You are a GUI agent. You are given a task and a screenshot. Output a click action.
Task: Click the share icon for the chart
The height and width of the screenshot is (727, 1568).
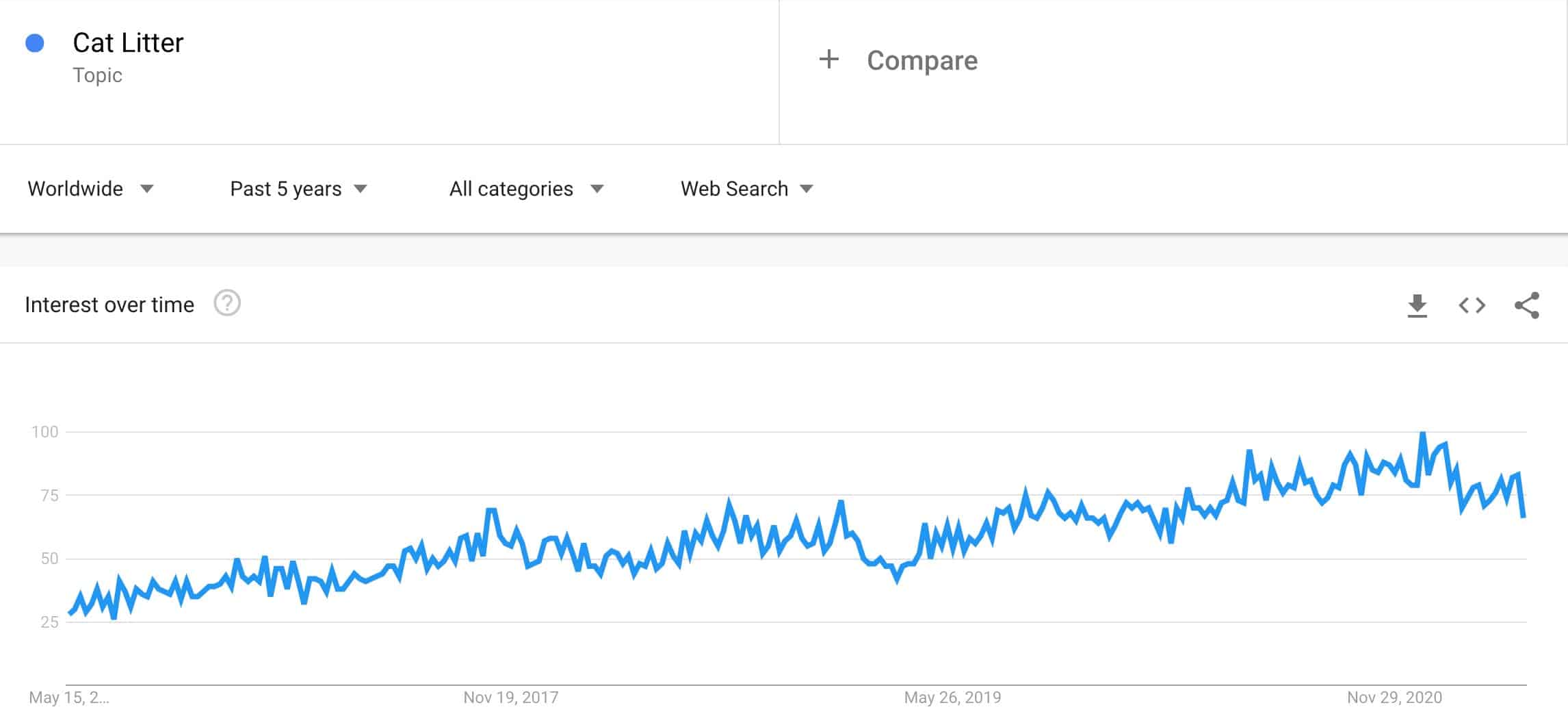pyautogui.click(x=1526, y=305)
